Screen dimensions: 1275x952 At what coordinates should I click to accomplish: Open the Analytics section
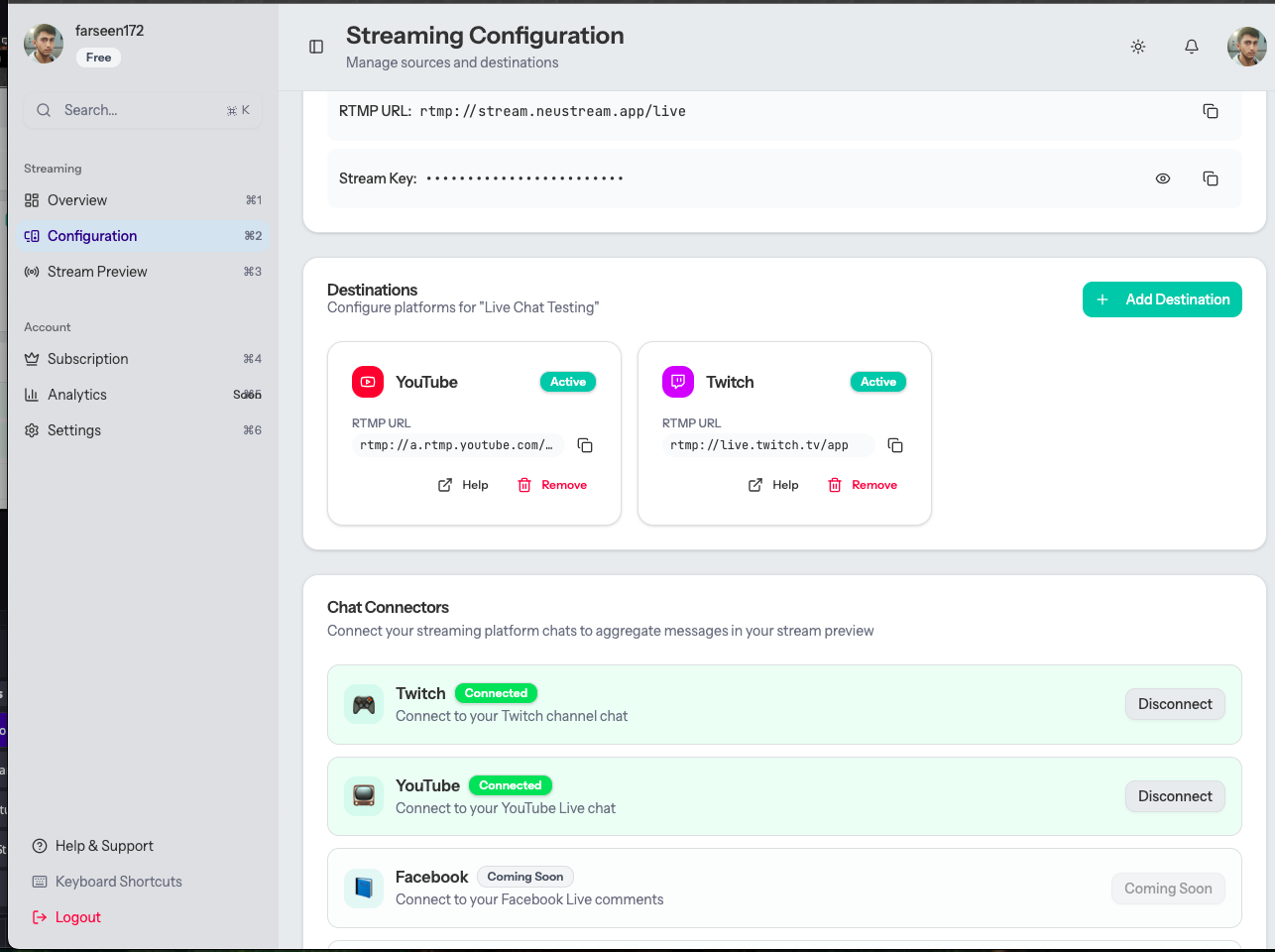pos(75,394)
